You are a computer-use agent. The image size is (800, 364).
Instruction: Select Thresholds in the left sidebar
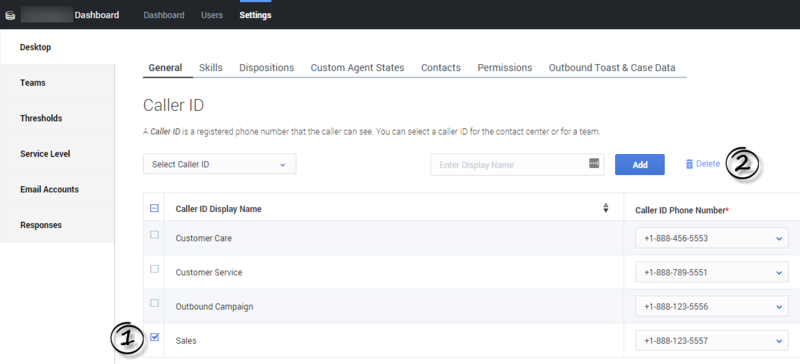point(57,118)
